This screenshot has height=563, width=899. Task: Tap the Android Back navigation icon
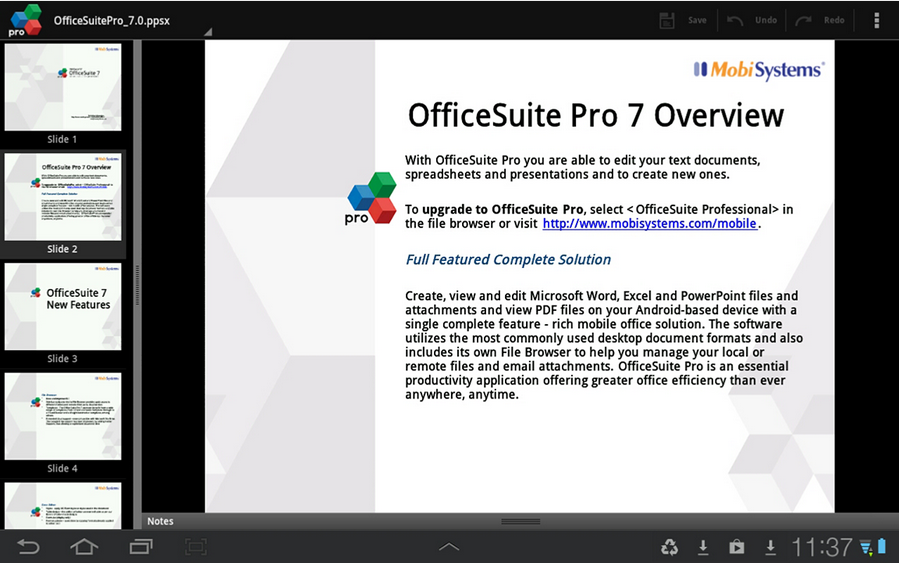click(x=28, y=547)
